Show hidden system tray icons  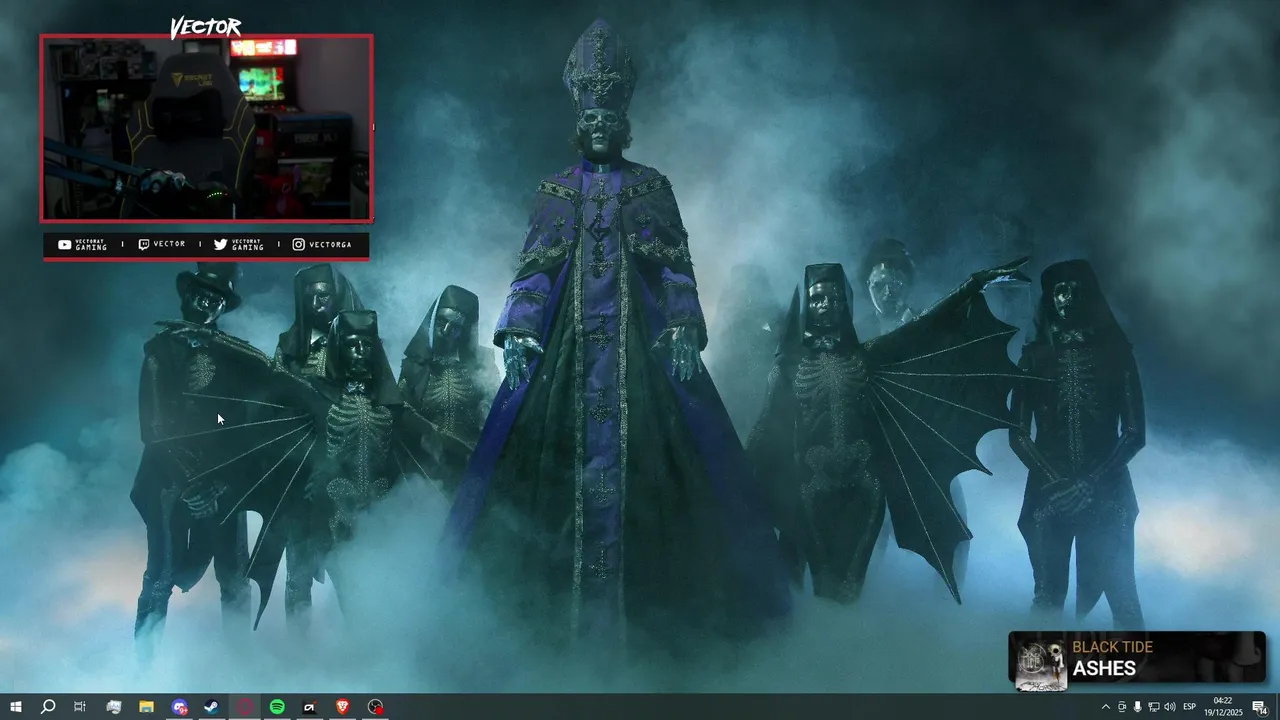1105,707
